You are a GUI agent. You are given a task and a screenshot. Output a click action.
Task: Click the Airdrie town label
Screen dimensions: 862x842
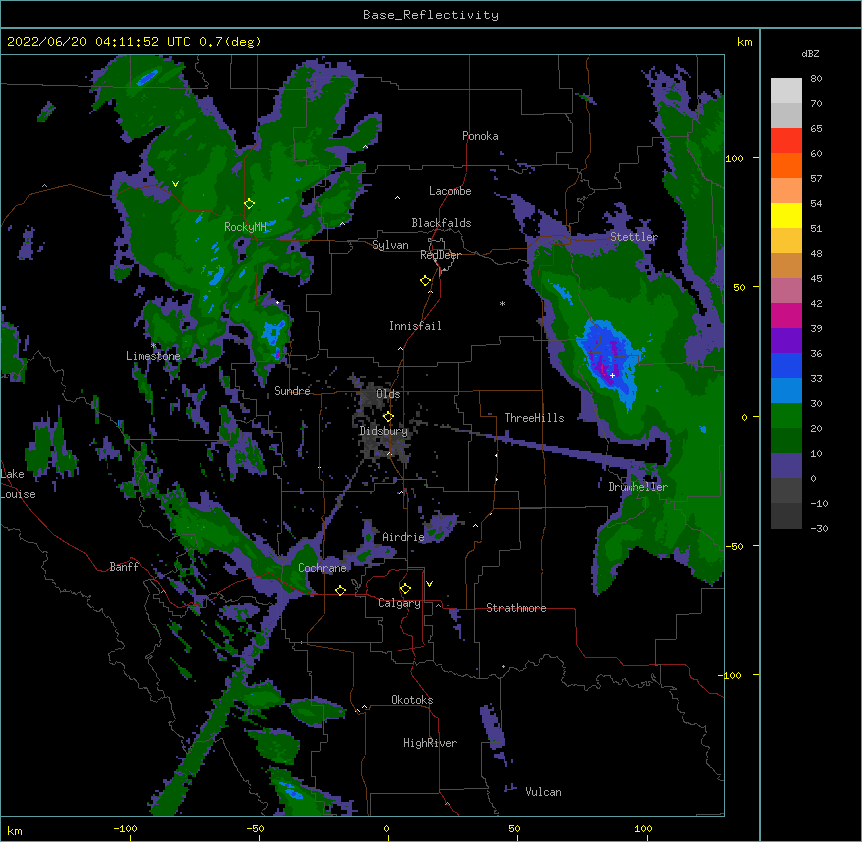[404, 537]
